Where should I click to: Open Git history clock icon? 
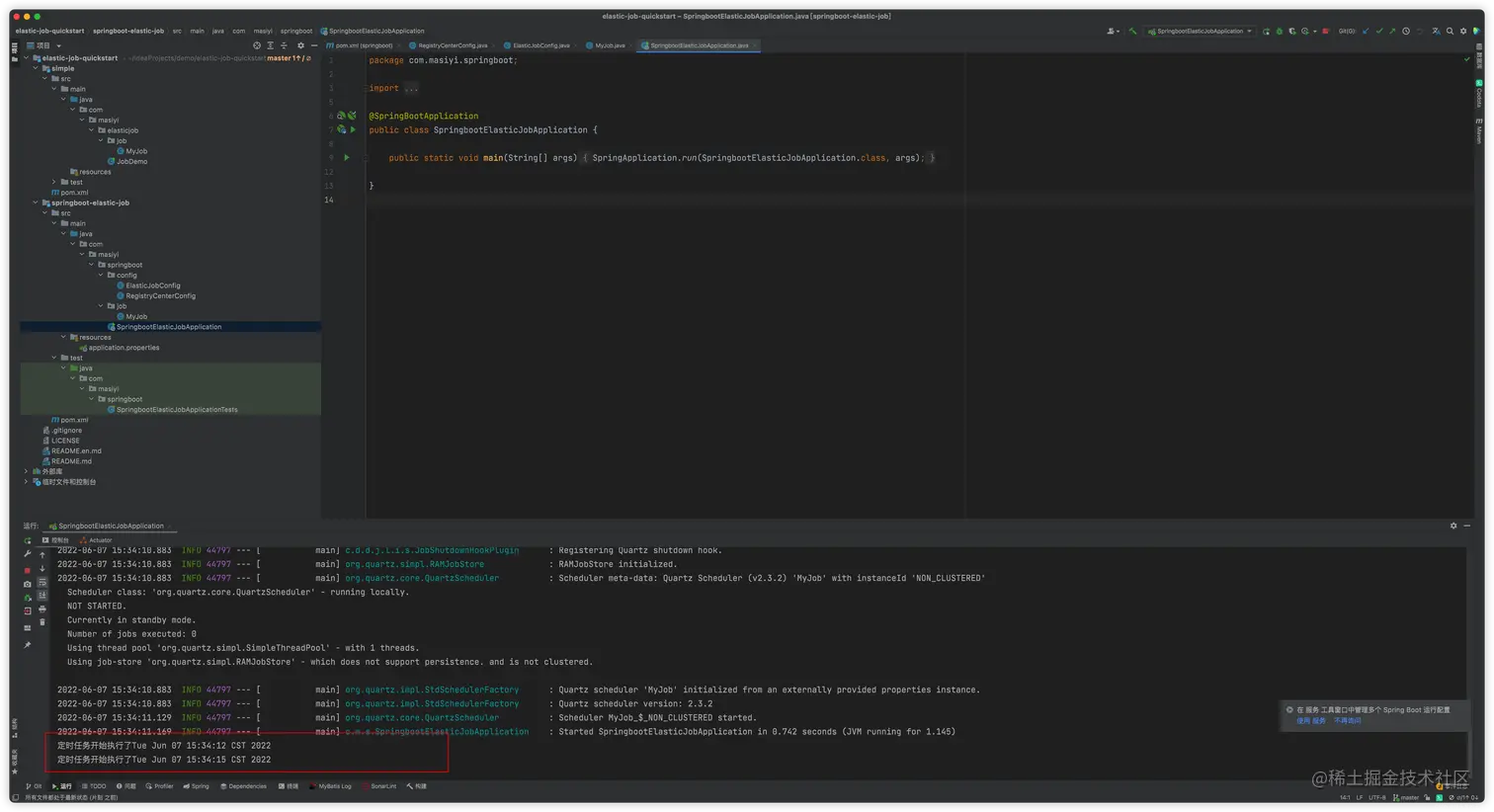(1406, 31)
